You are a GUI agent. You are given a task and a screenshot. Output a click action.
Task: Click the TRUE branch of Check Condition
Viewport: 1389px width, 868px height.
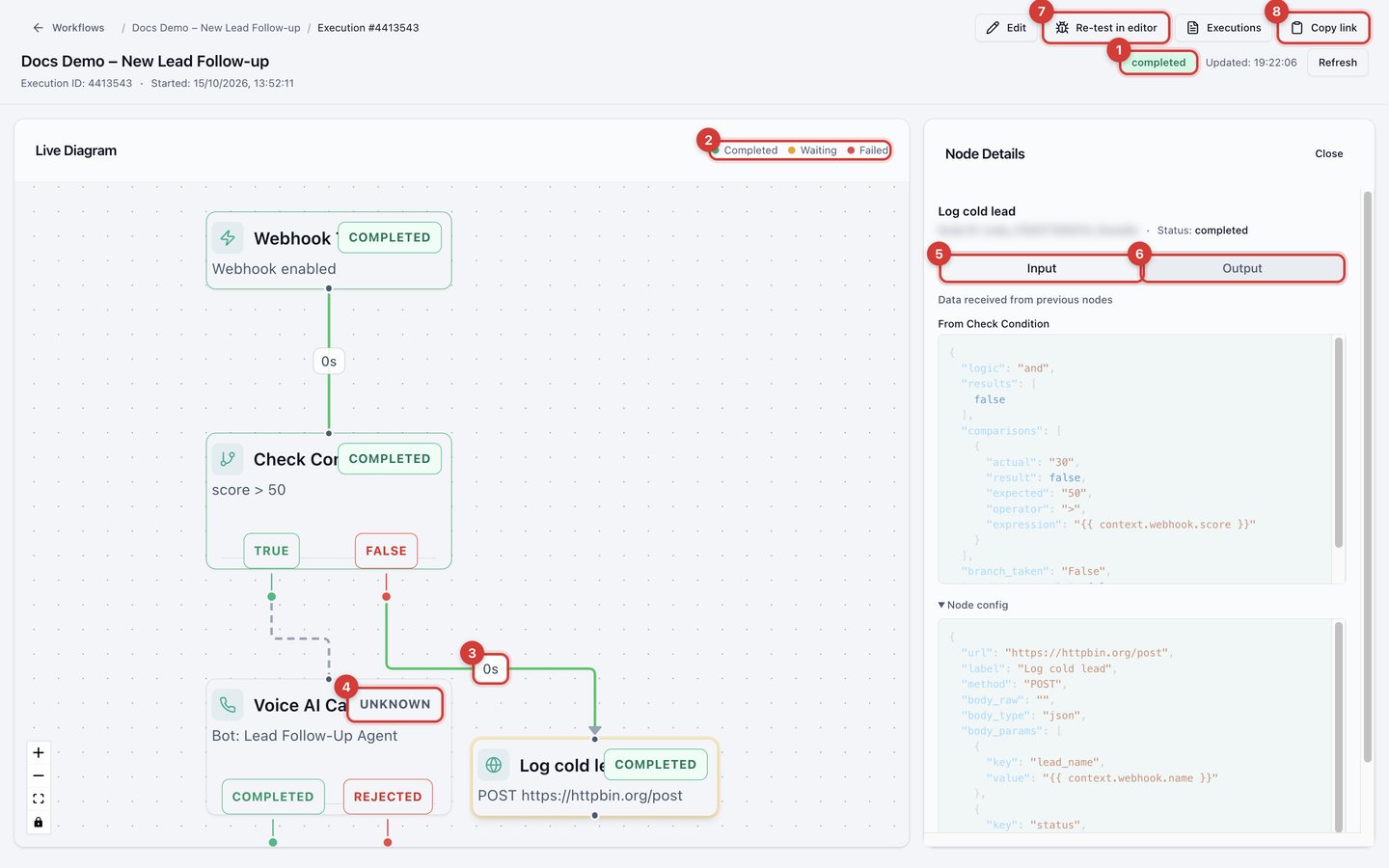tap(271, 551)
